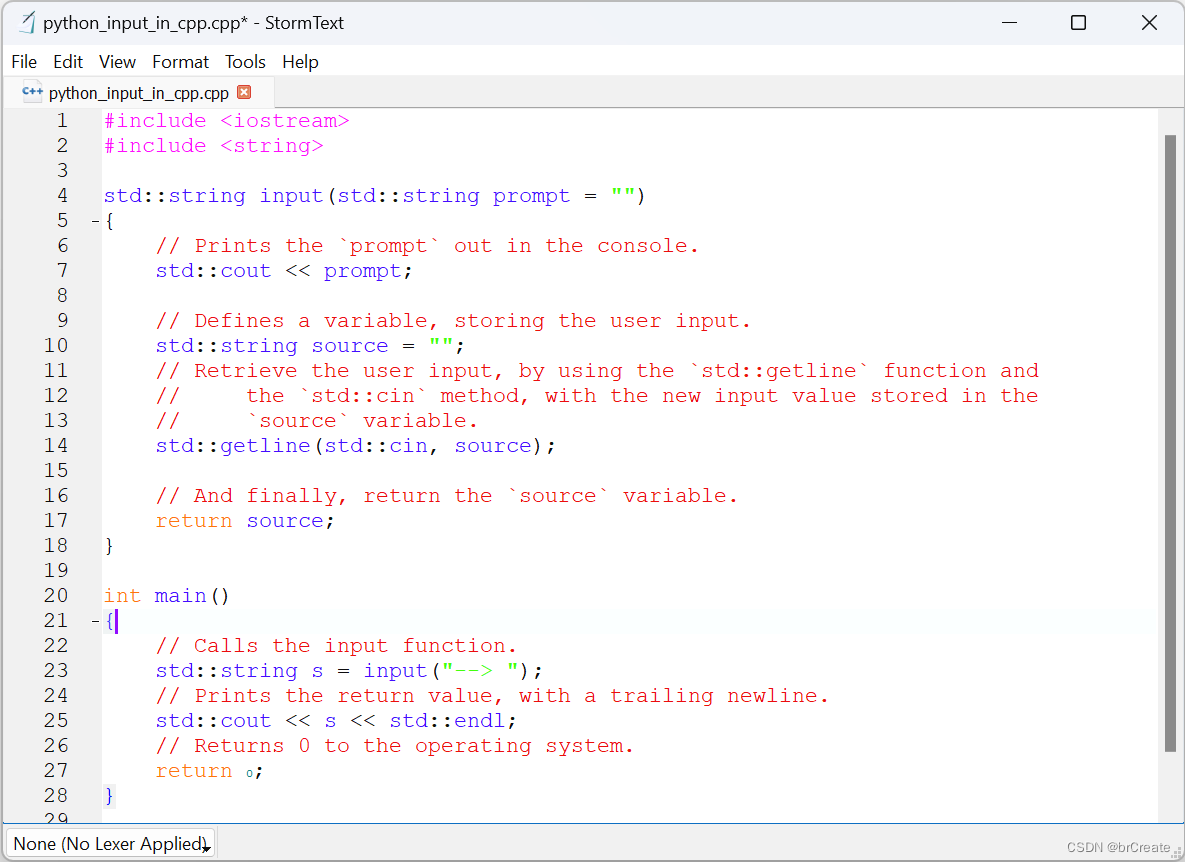The height and width of the screenshot is (862, 1185).
Task: Click the '#include <iostream>' line
Action: [x=227, y=121]
